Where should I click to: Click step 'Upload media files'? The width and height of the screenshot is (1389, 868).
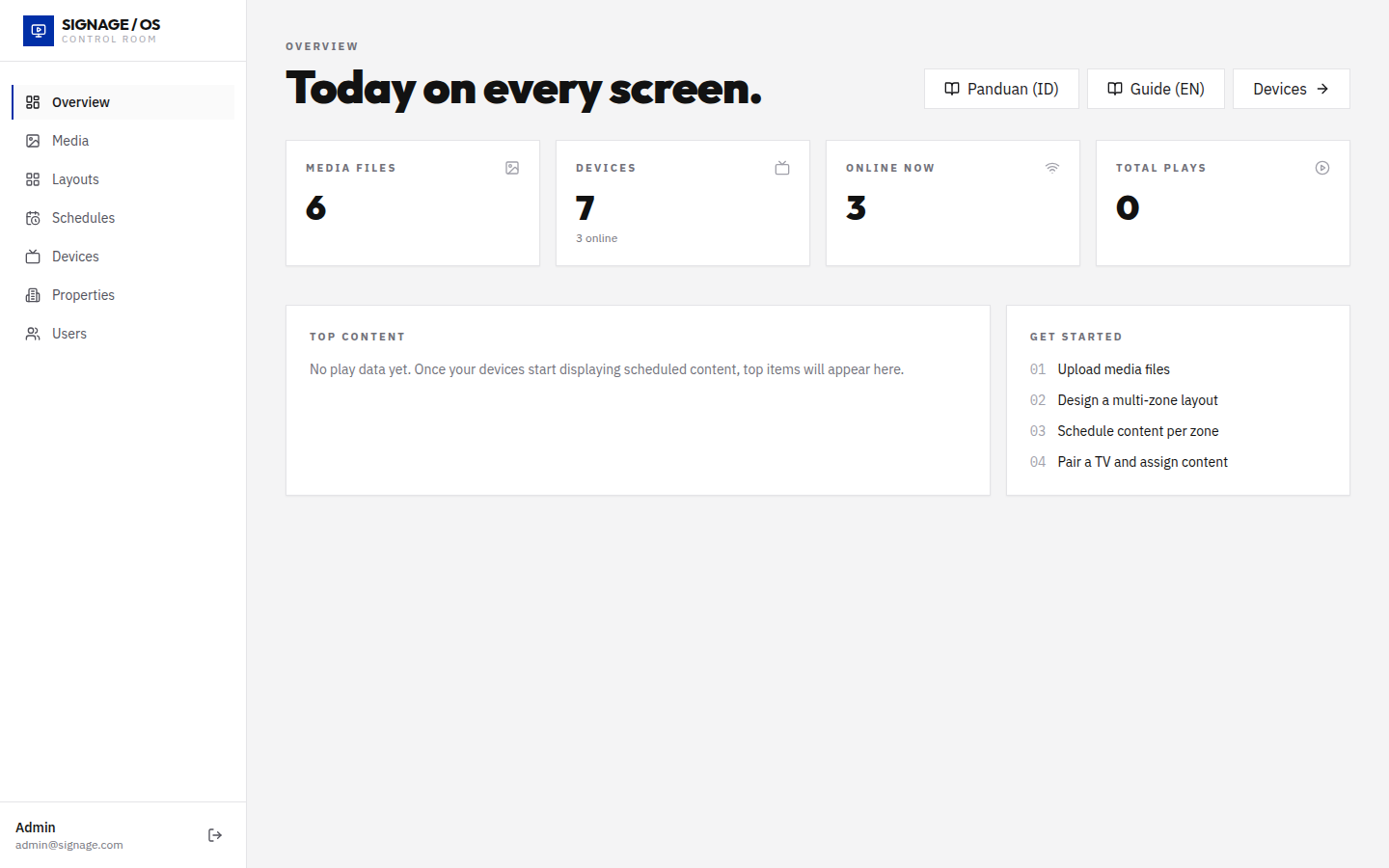(1113, 369)
